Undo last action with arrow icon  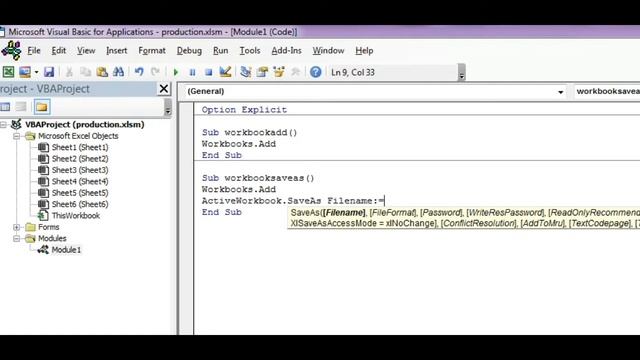(x=139, y=72)
